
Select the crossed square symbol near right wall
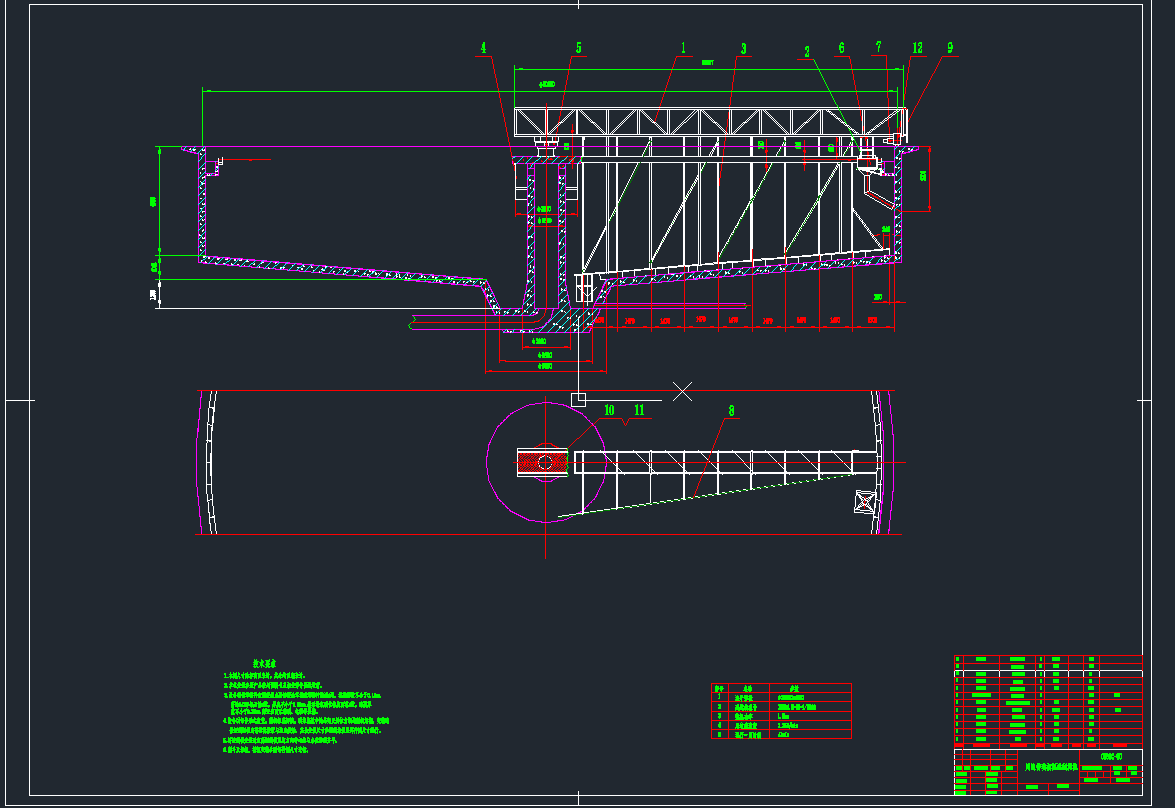pos(863,502)
